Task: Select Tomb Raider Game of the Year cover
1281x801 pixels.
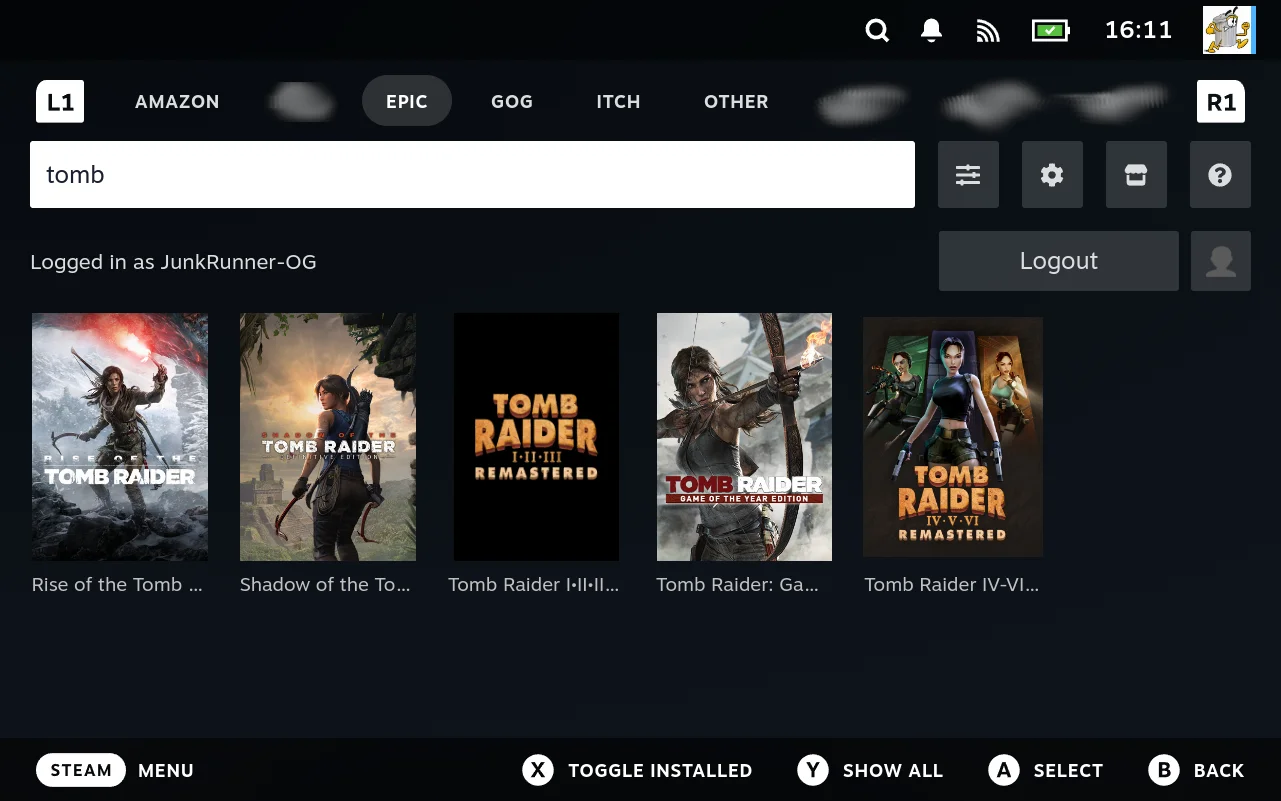Action: pyautogui.click(x=744, y=437)
